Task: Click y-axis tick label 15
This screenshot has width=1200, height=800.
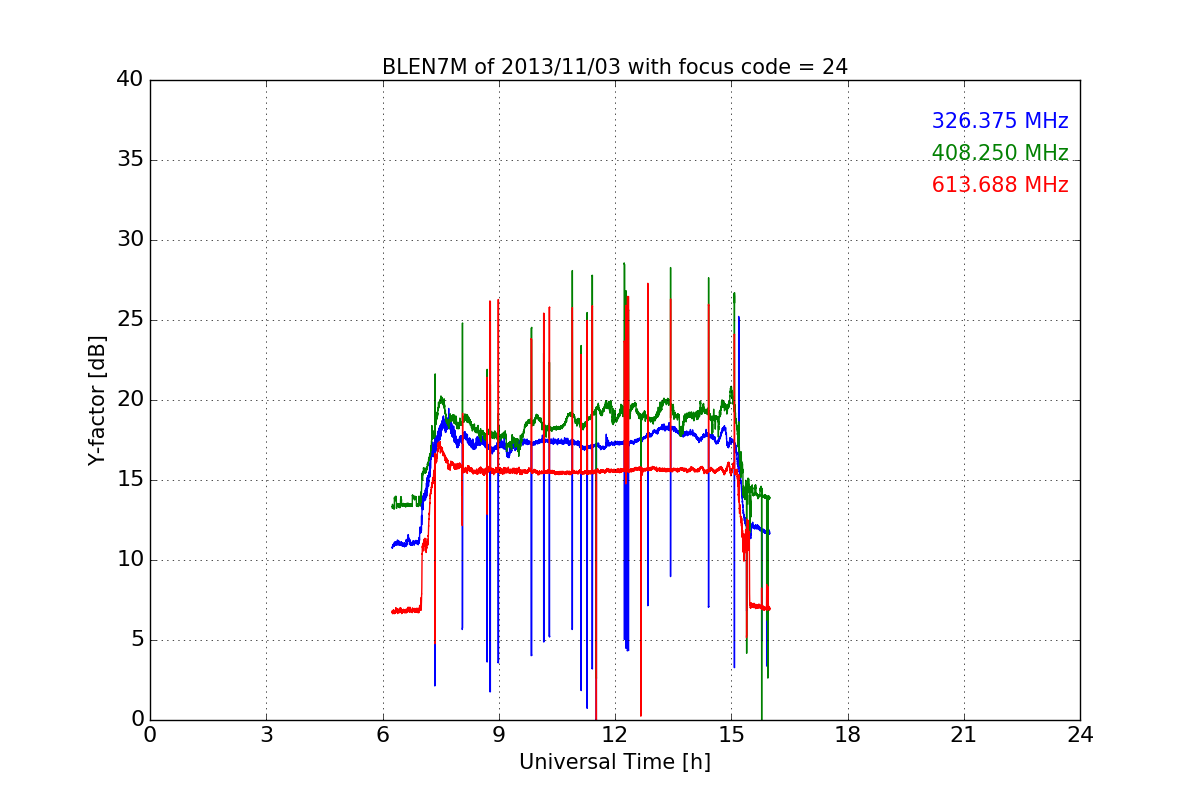Action: coord(130,480)
